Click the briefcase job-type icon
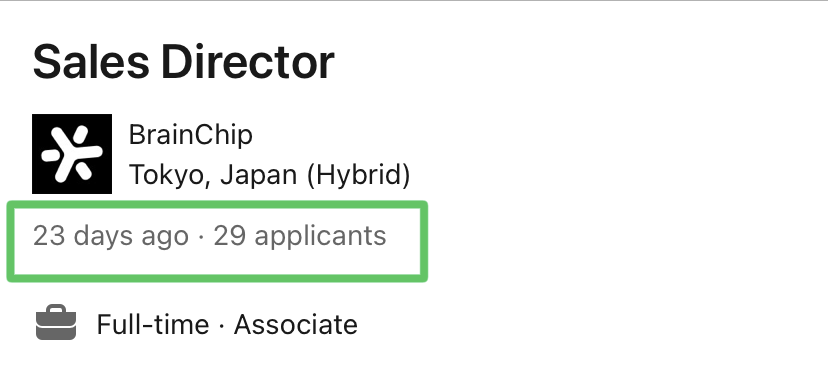The width and height of the screenshot is (828, 366). click(56, 322)
